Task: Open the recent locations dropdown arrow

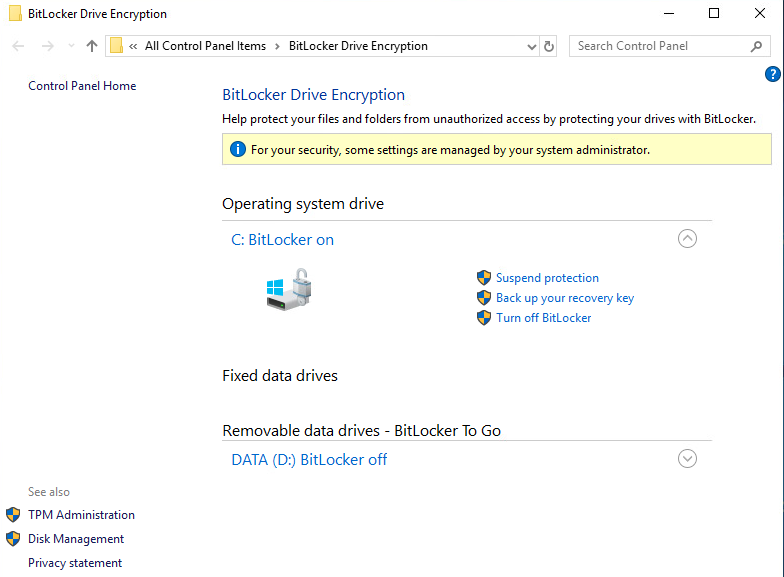Action: click(71, 46)
